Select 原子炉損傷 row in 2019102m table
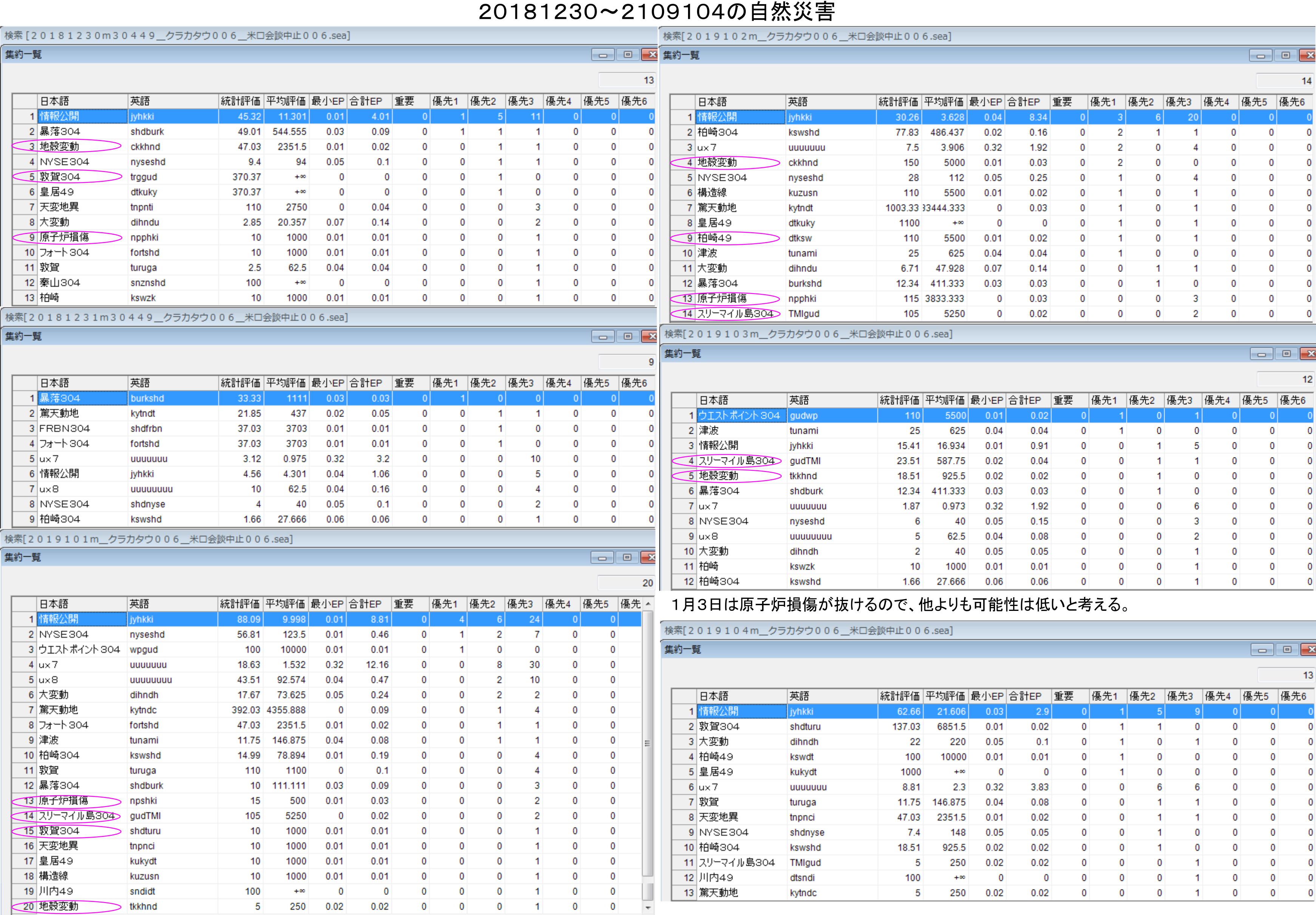 722,299
